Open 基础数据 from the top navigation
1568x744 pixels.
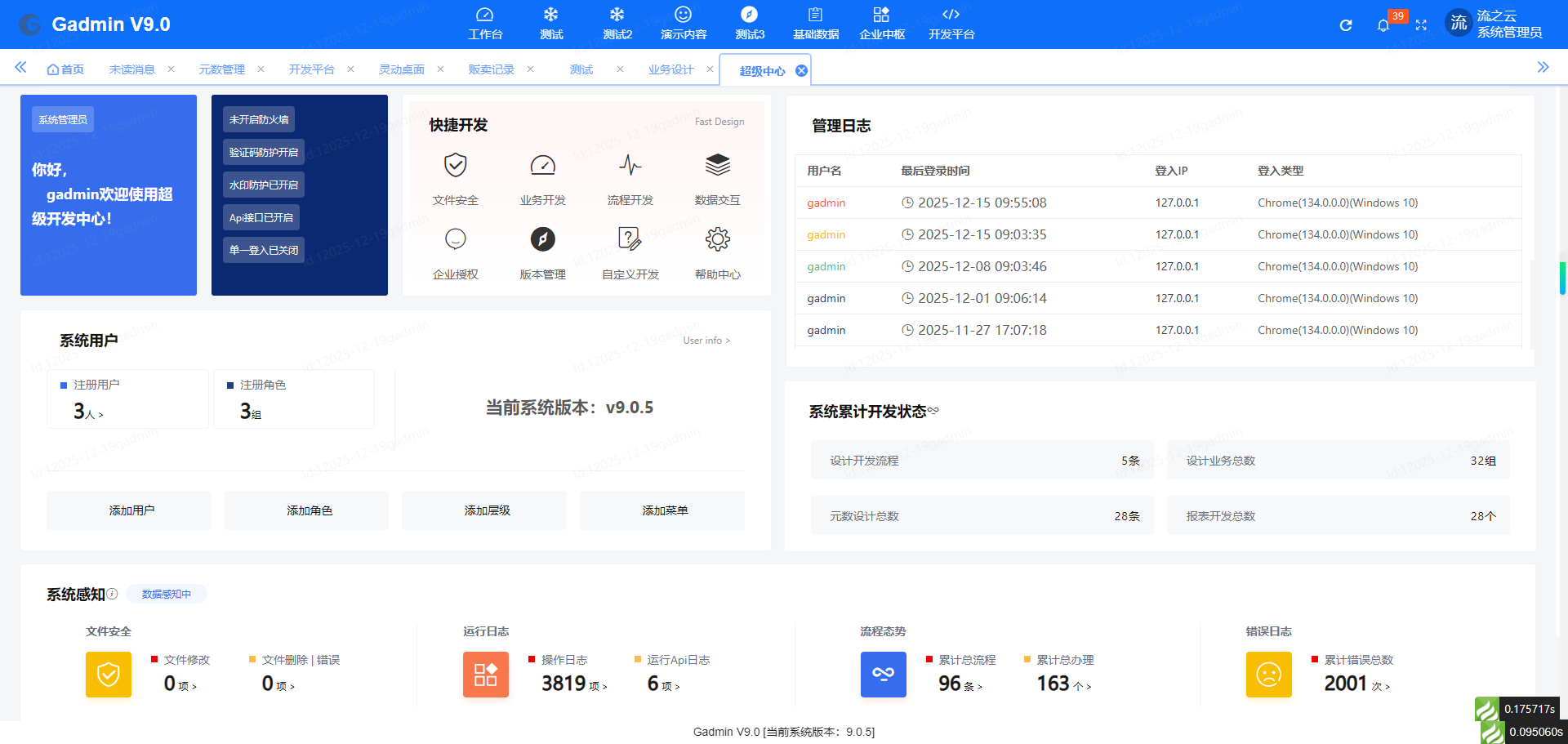[814, 23]
